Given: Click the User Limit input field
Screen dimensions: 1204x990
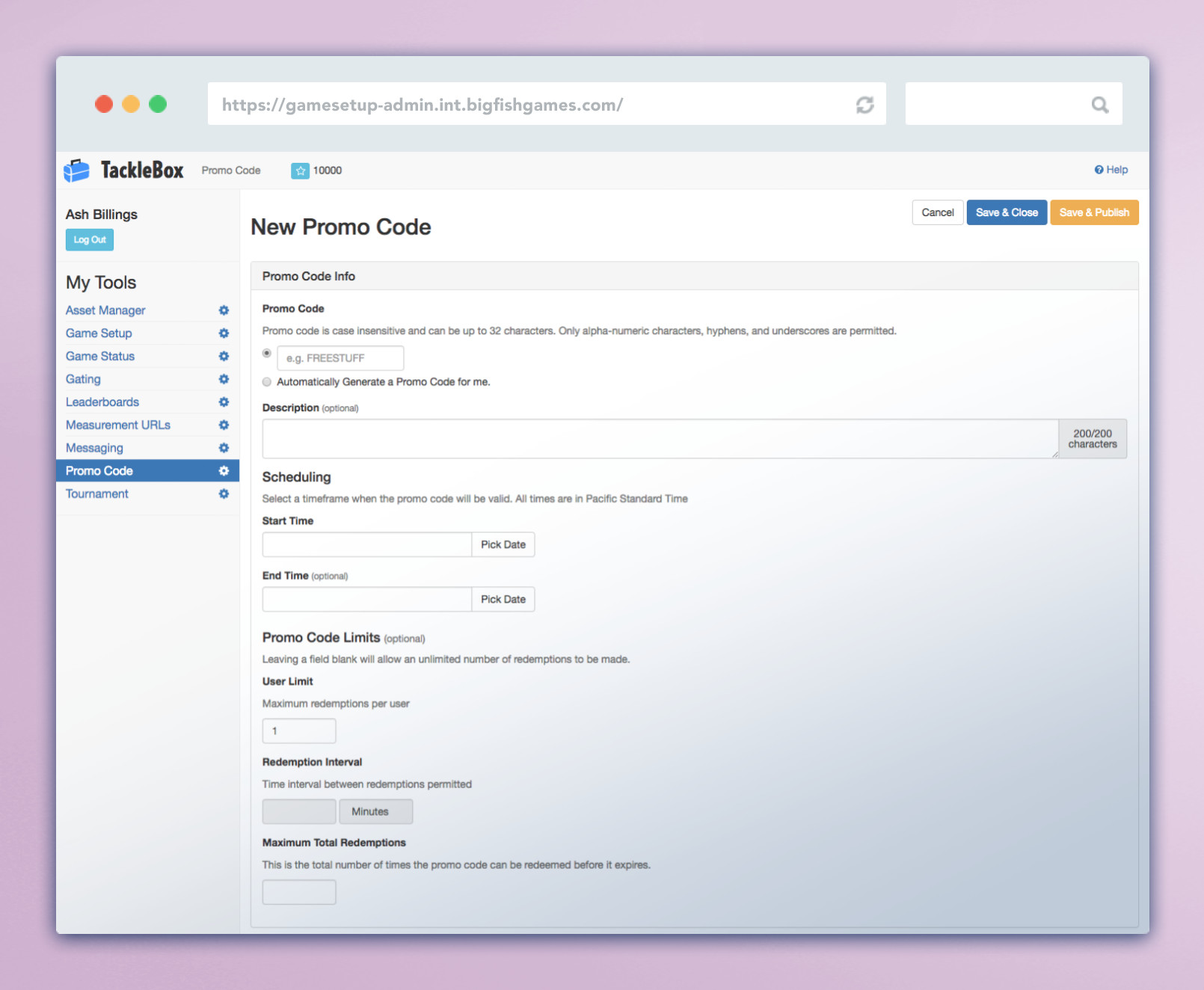Looking at the screenshot, I should tap(299, 731).
